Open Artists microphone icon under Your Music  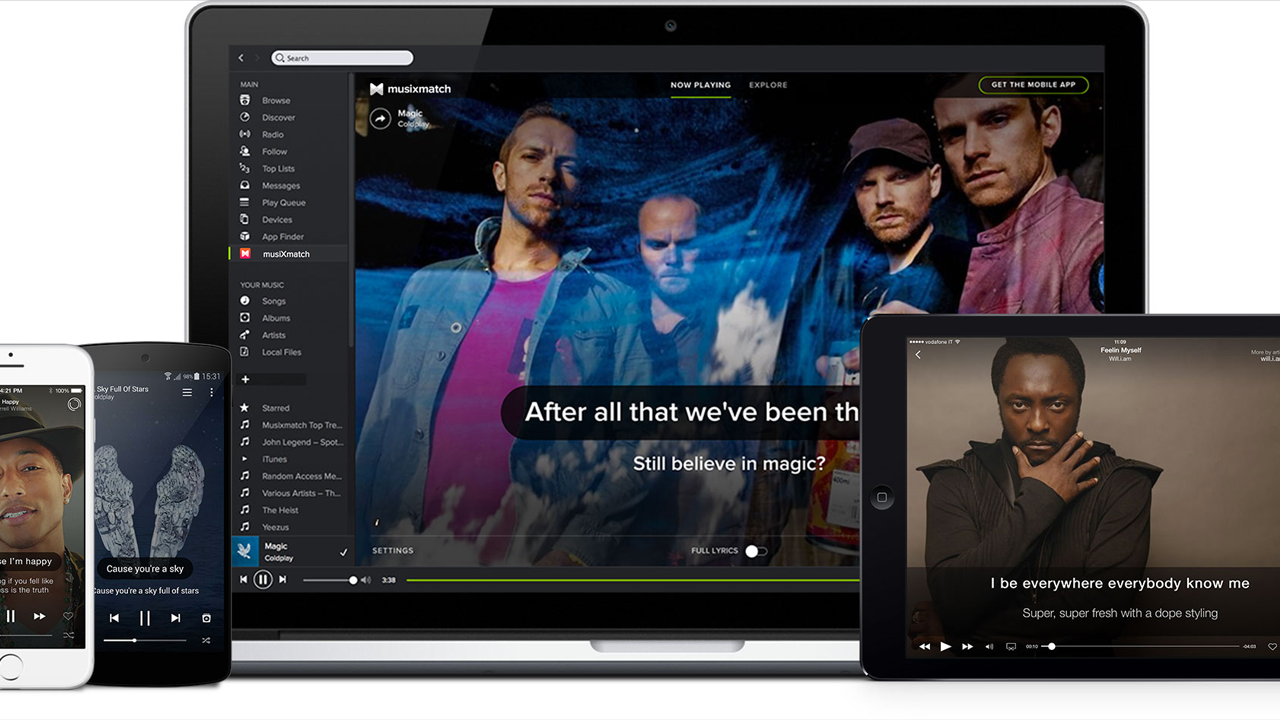click(x=245, y=335)
